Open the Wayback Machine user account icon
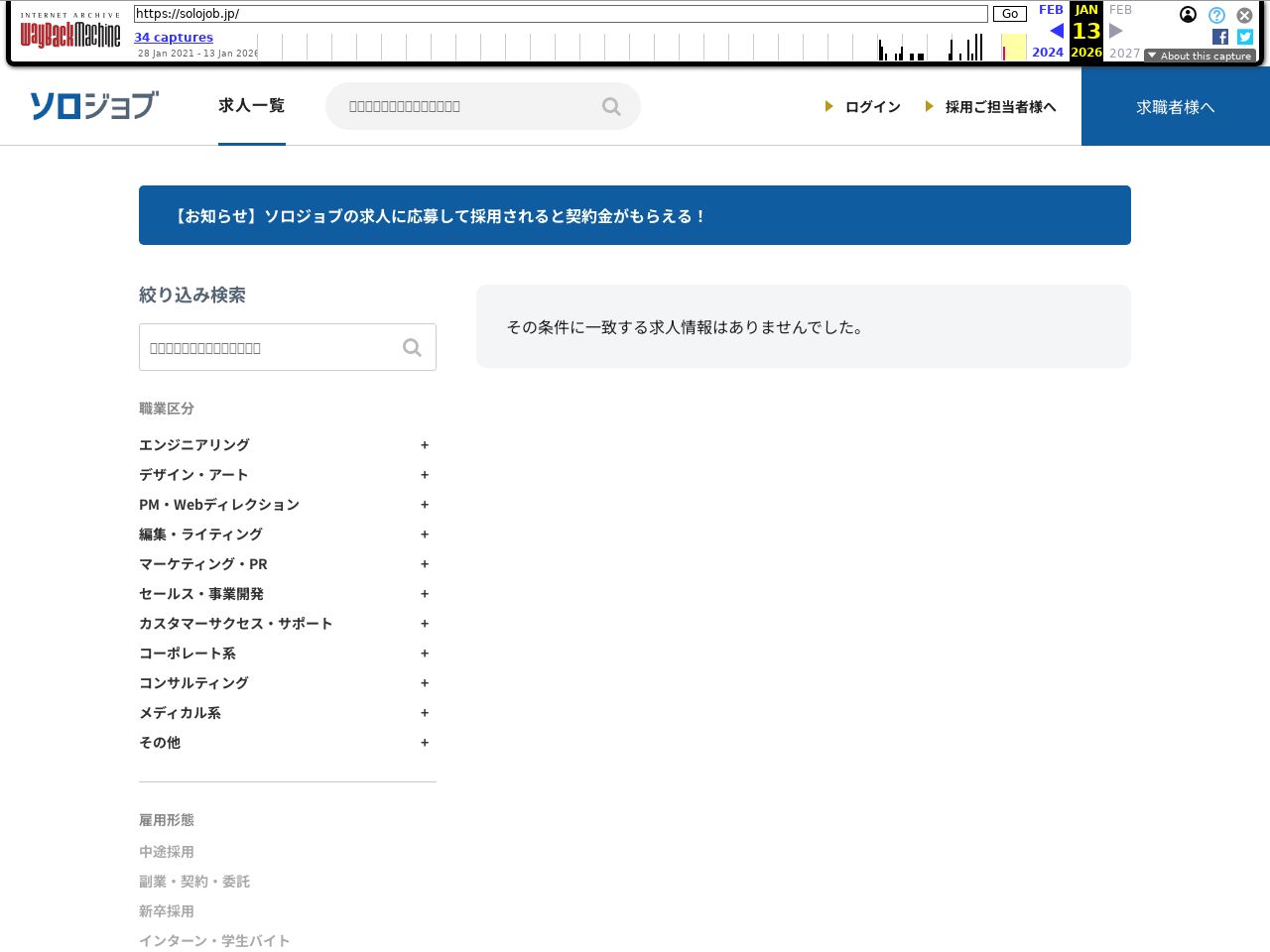This screenshot has width=1270, height=952. click(1188, 15)
